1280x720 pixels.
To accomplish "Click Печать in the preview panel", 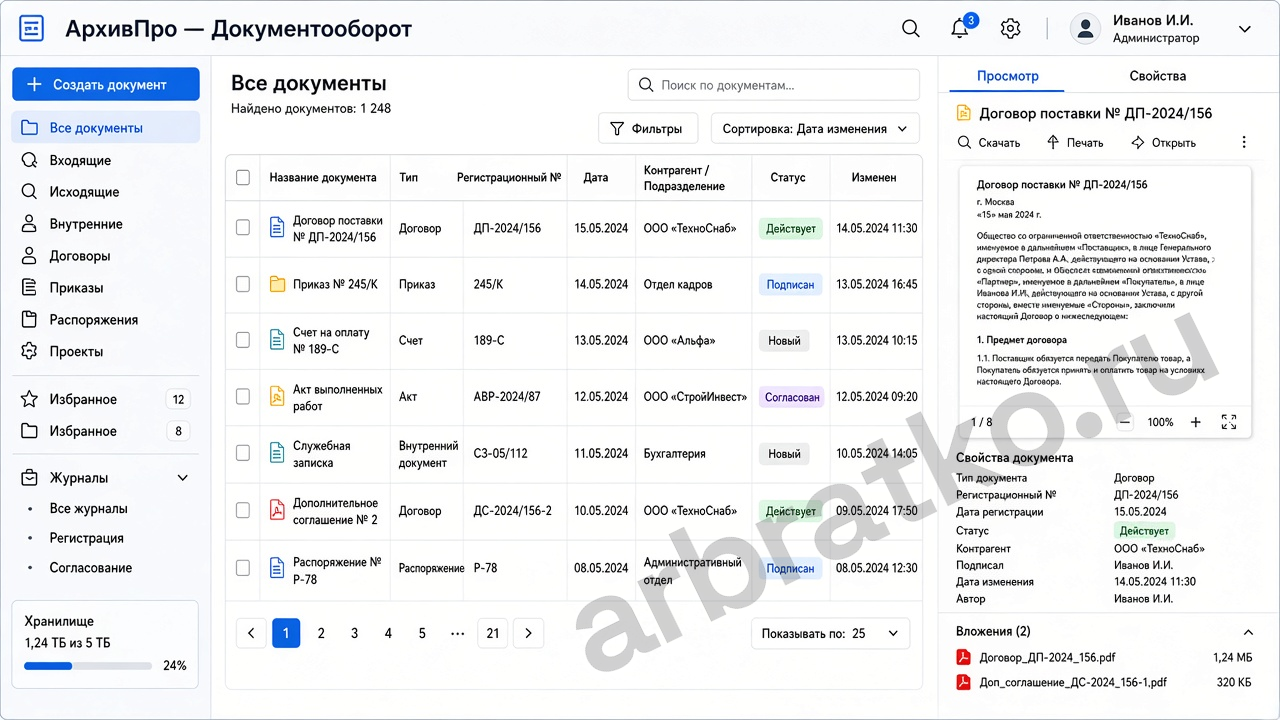I will [x=1075, y=142].
